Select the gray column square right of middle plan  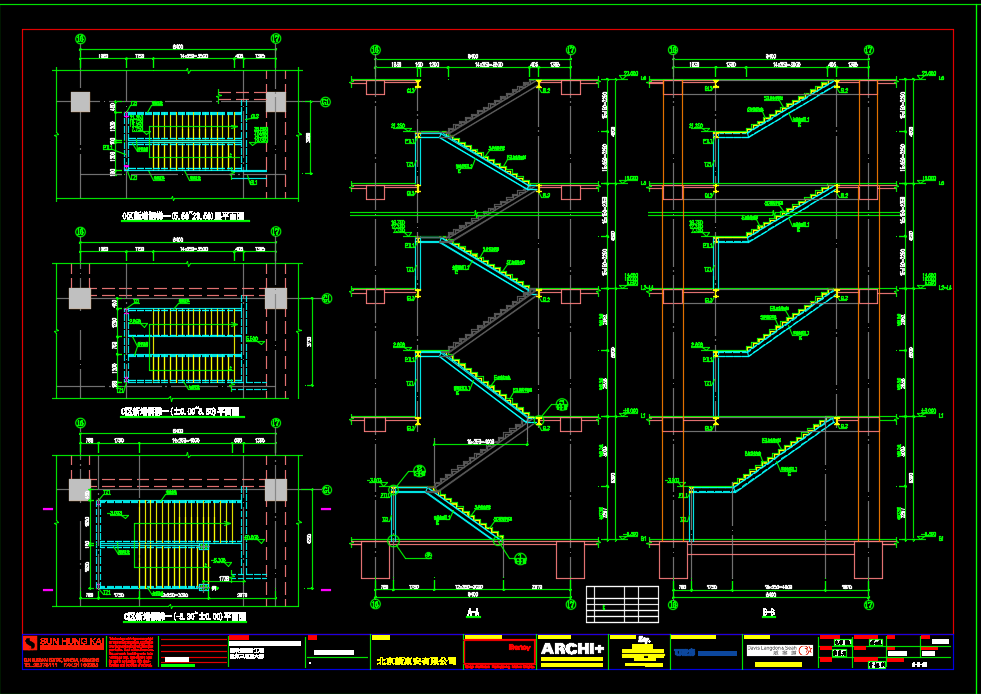click(x=276, y=298)
